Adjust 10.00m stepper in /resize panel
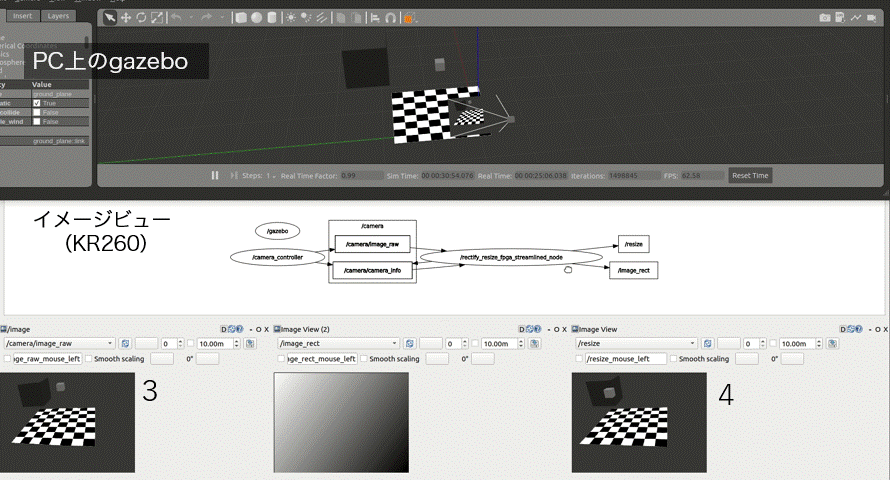Screen dimensions: 890x480 pos(818,344)
